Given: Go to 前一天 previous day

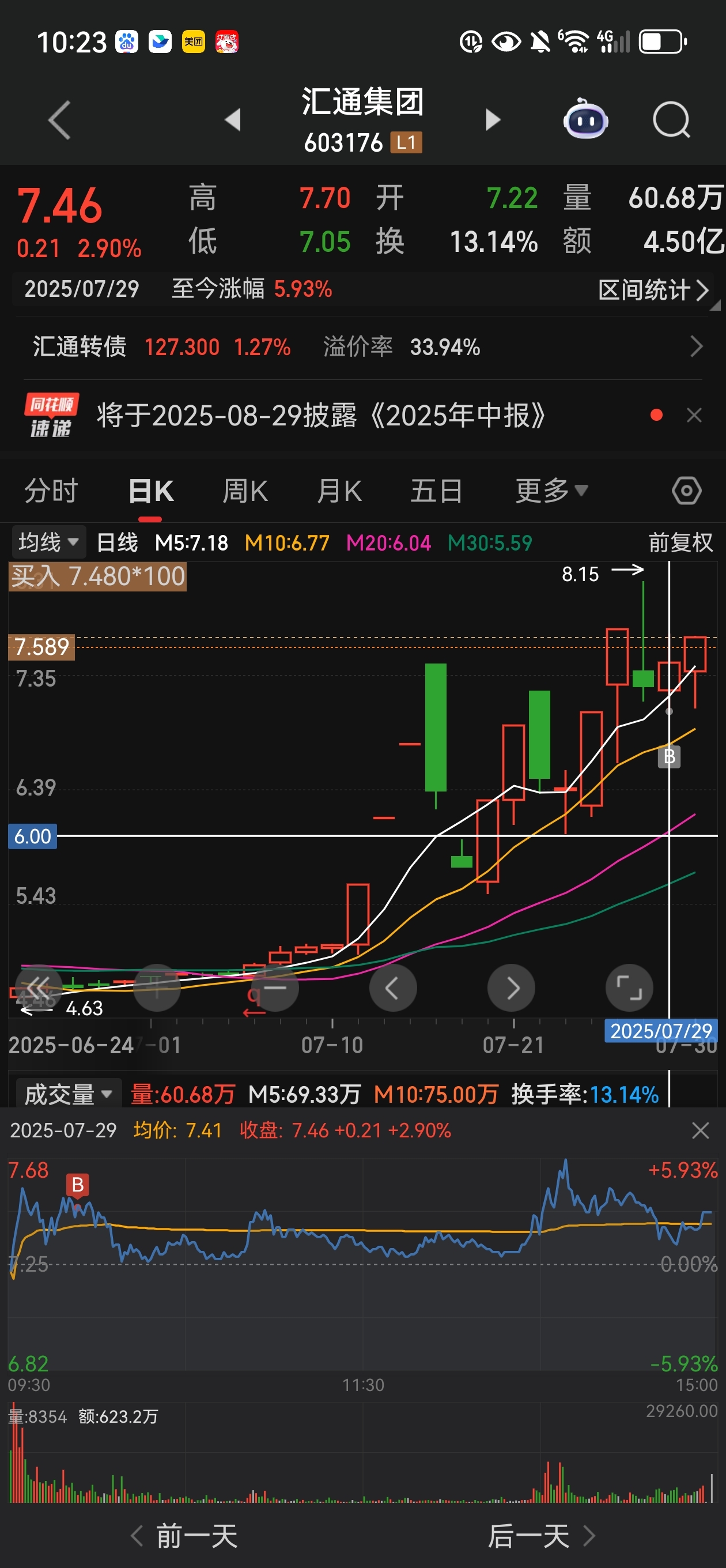Looking at the screenshot, I should click(x=184, y=1536).
